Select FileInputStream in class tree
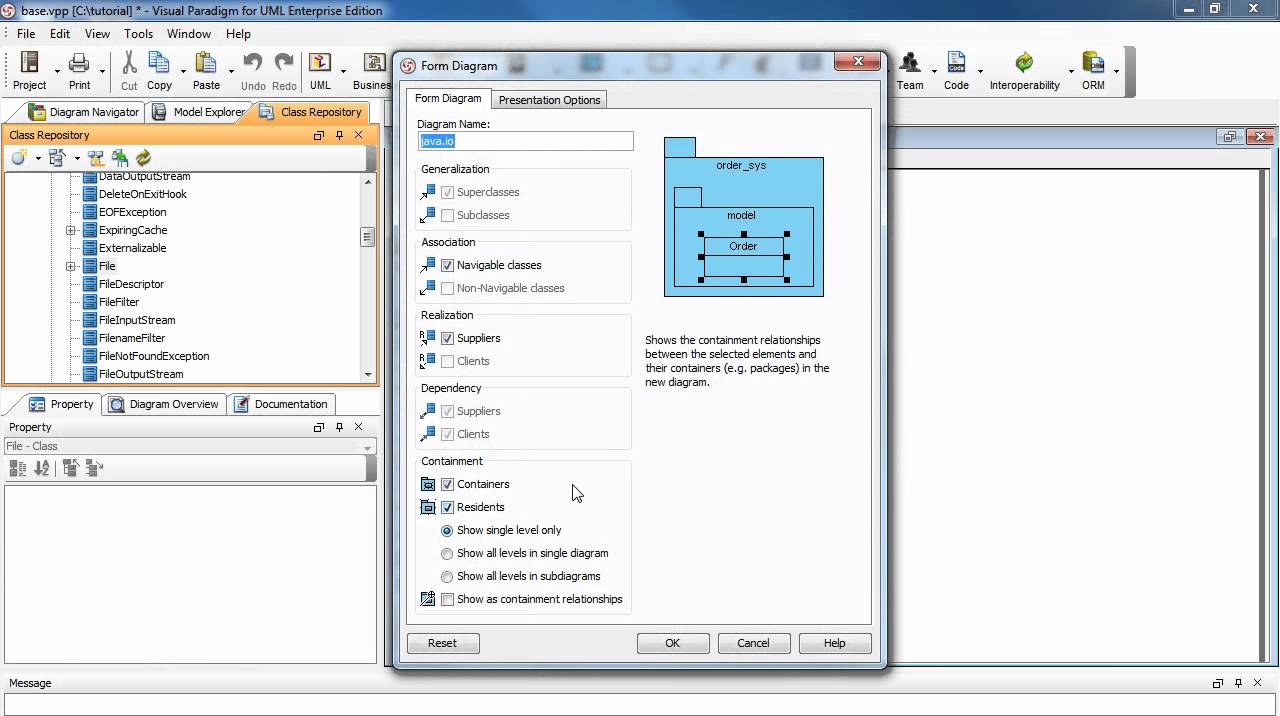The height and width of the screenshot is (716, 1280). point(137,320)
